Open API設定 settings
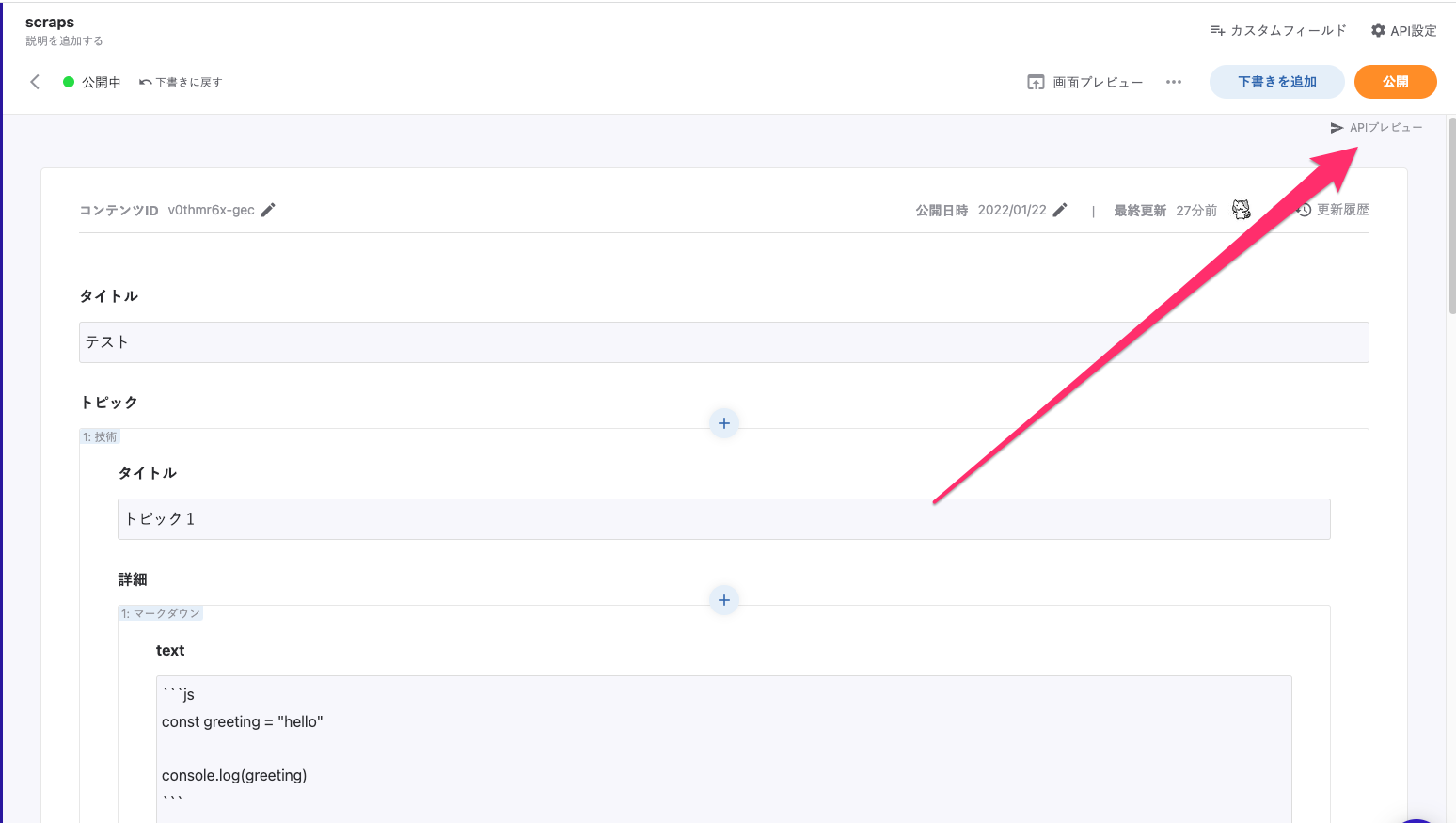Image resolution: width=1456 pixels, height=823 pixels. point(1403,30)
